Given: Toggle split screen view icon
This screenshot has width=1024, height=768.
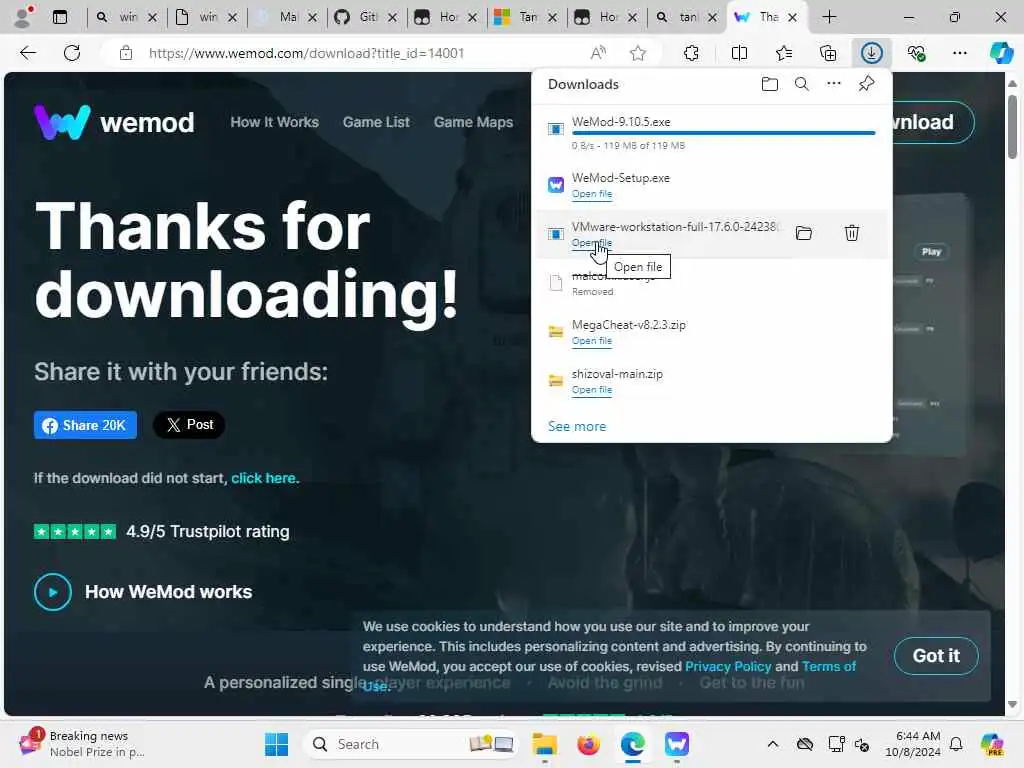Looking at the screenshot, I should point(739,53).
